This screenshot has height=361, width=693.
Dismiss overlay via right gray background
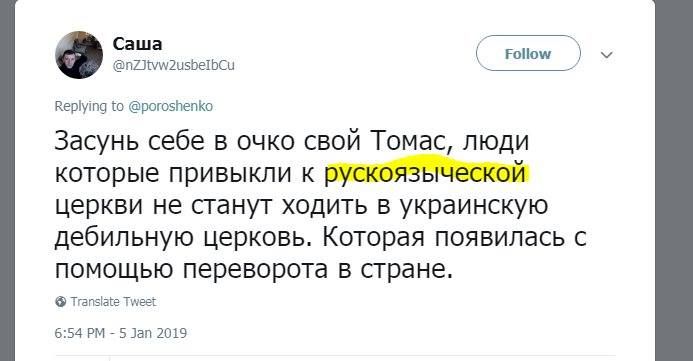pos(674,180)
